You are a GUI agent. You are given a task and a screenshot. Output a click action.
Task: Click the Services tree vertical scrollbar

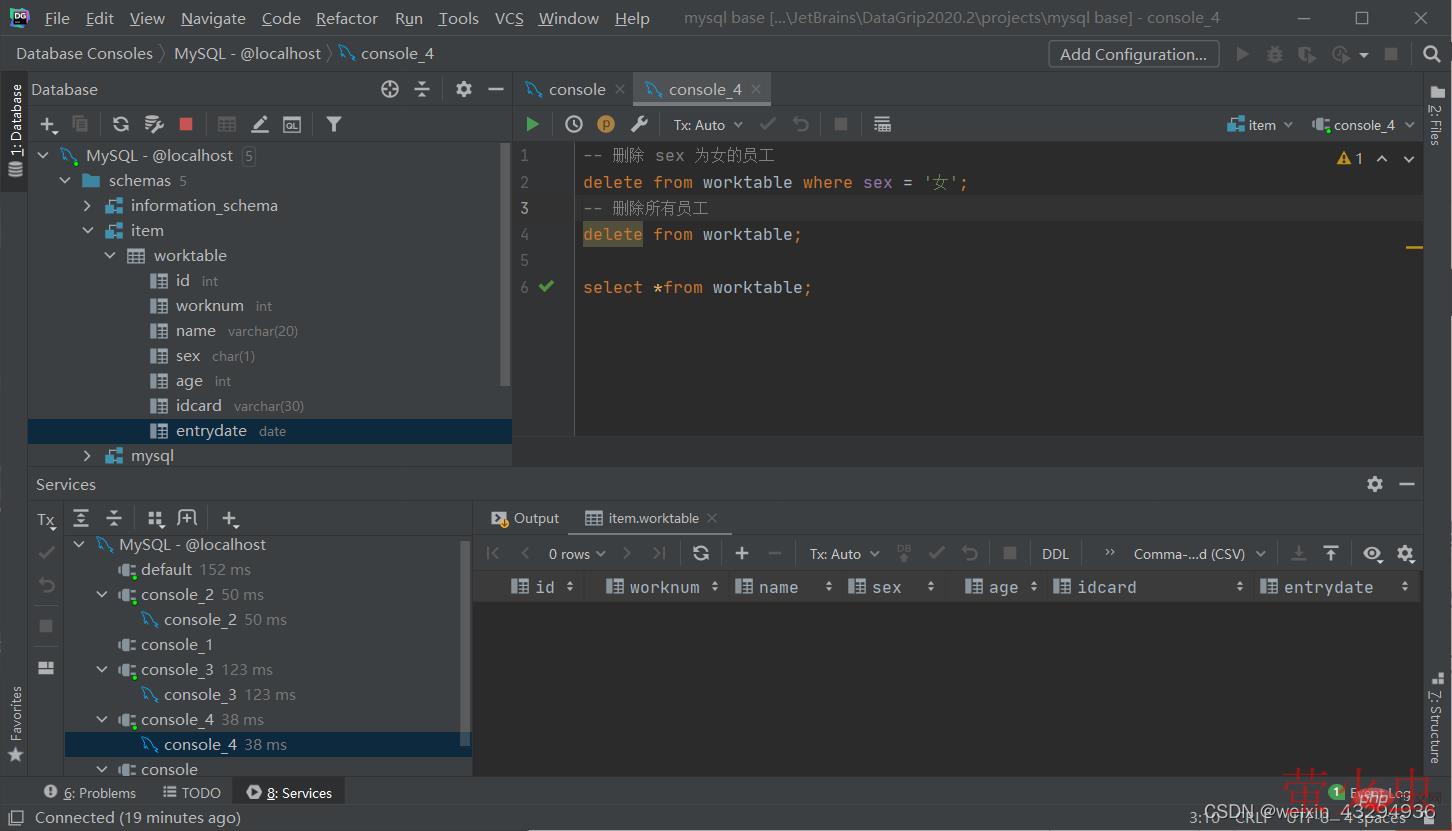point(464,640)
